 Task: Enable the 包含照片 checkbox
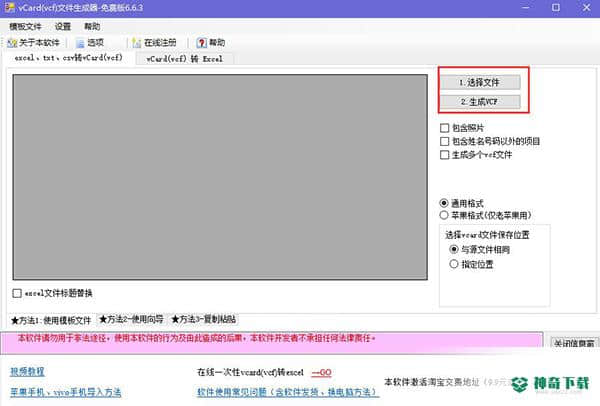[444, 128]
